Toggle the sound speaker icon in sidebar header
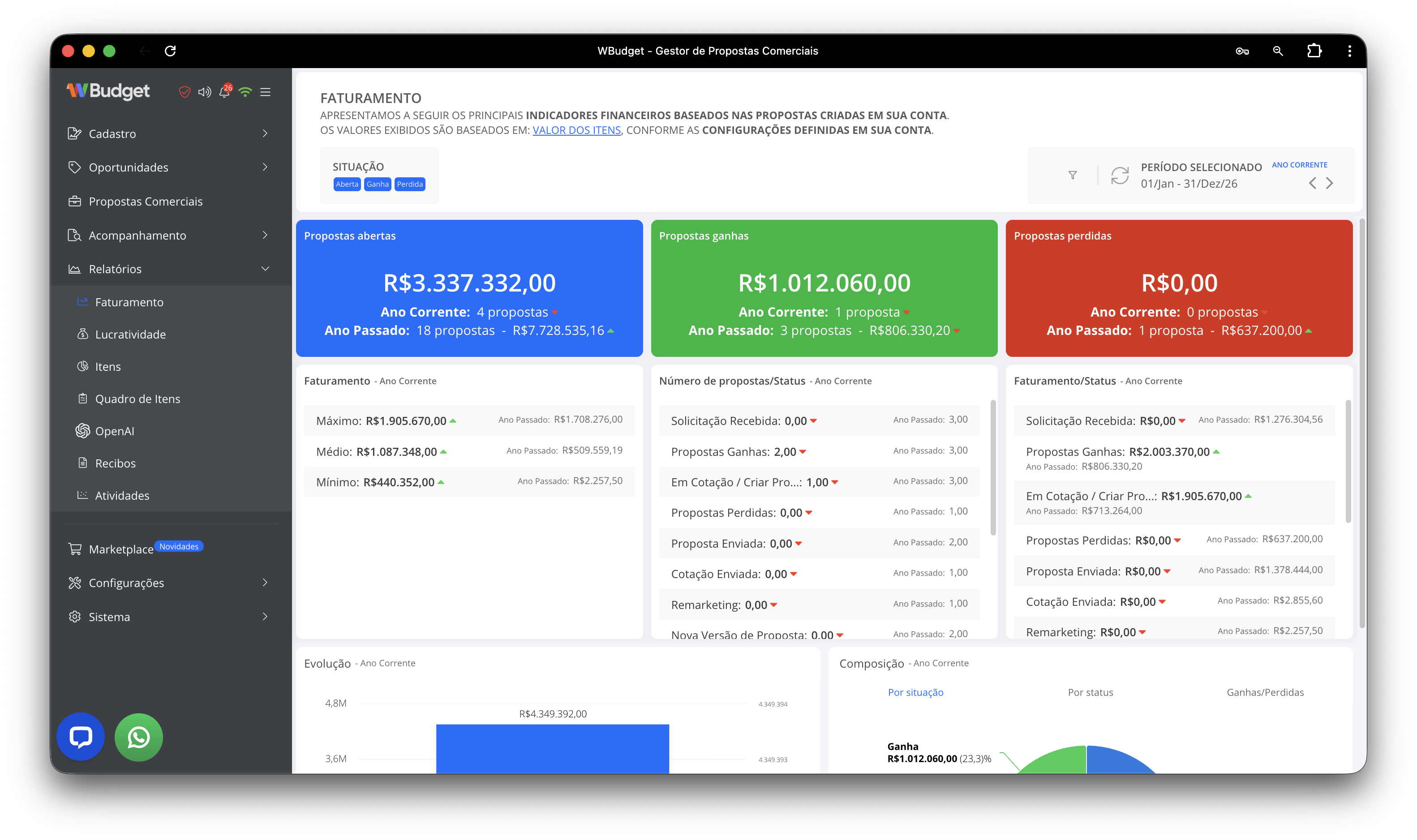The width and height of the screenshot is (1417, 840). click(204, 92)
